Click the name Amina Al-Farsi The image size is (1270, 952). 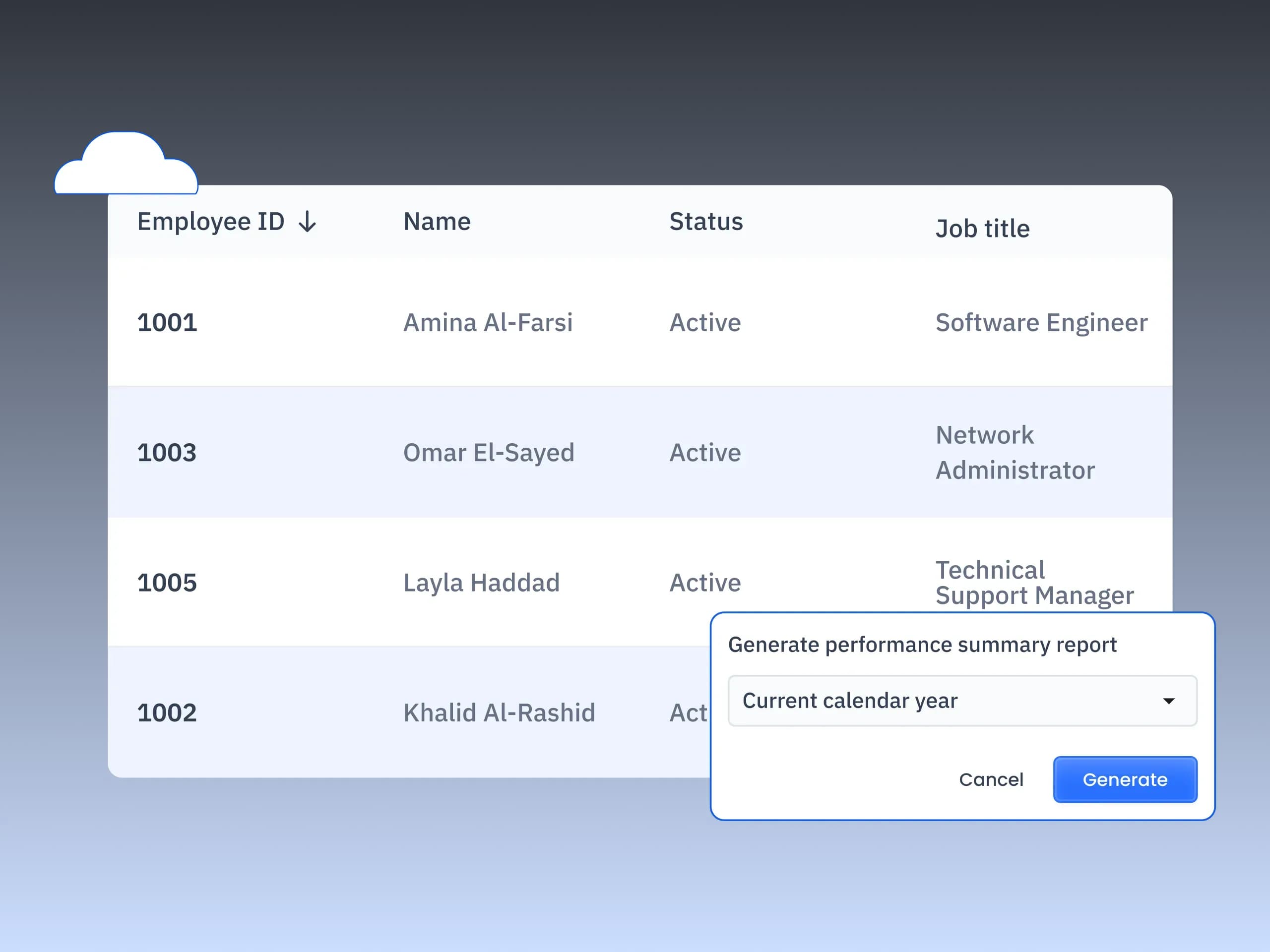[488, 322]
